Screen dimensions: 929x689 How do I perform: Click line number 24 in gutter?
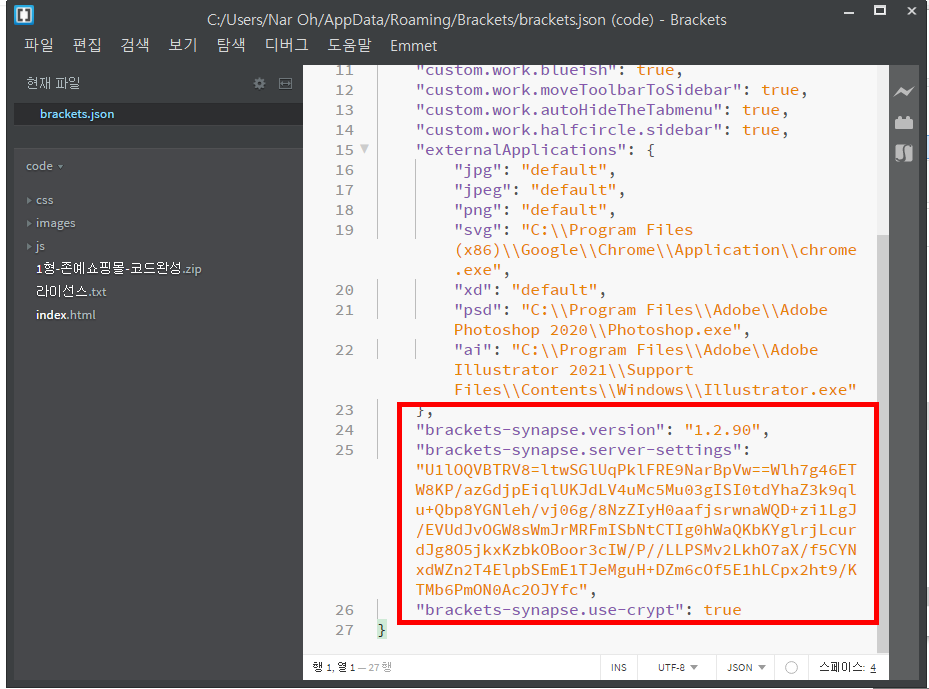(344, 430)
